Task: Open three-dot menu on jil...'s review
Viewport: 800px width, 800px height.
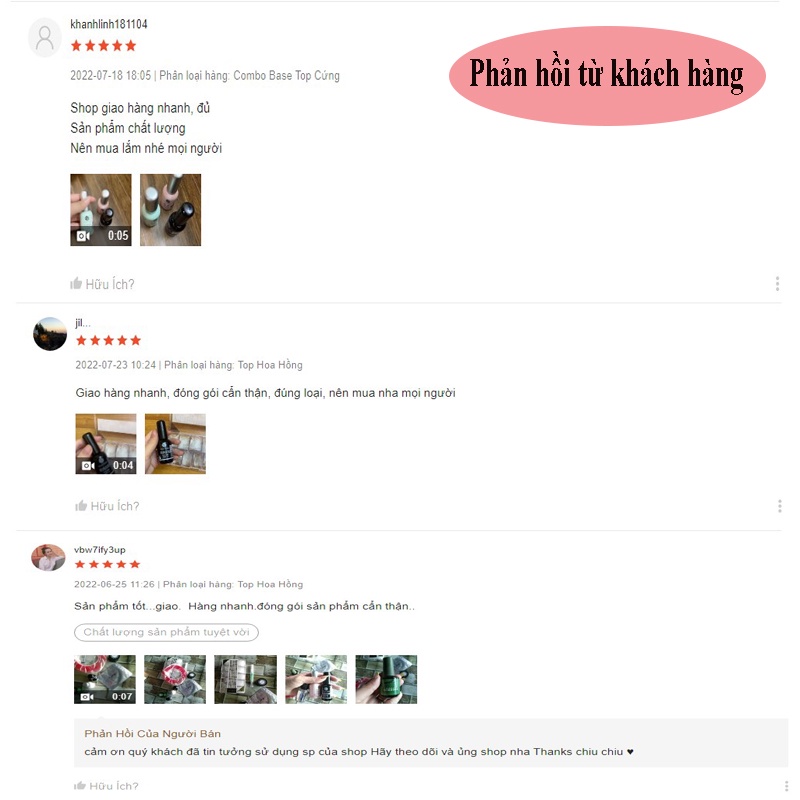Action: pyautogui.click(x=779, y=506)
